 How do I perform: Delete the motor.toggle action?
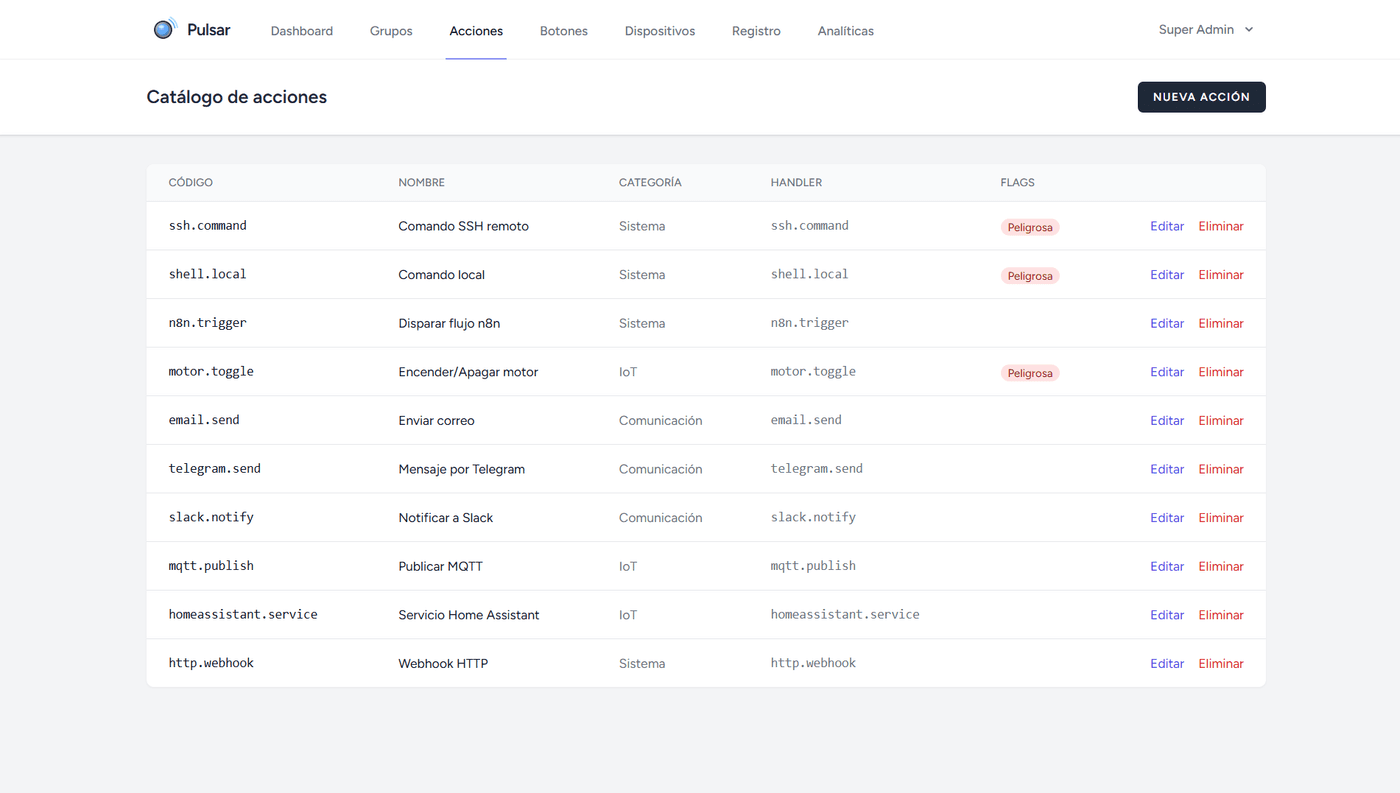(x=1221, y=372)
